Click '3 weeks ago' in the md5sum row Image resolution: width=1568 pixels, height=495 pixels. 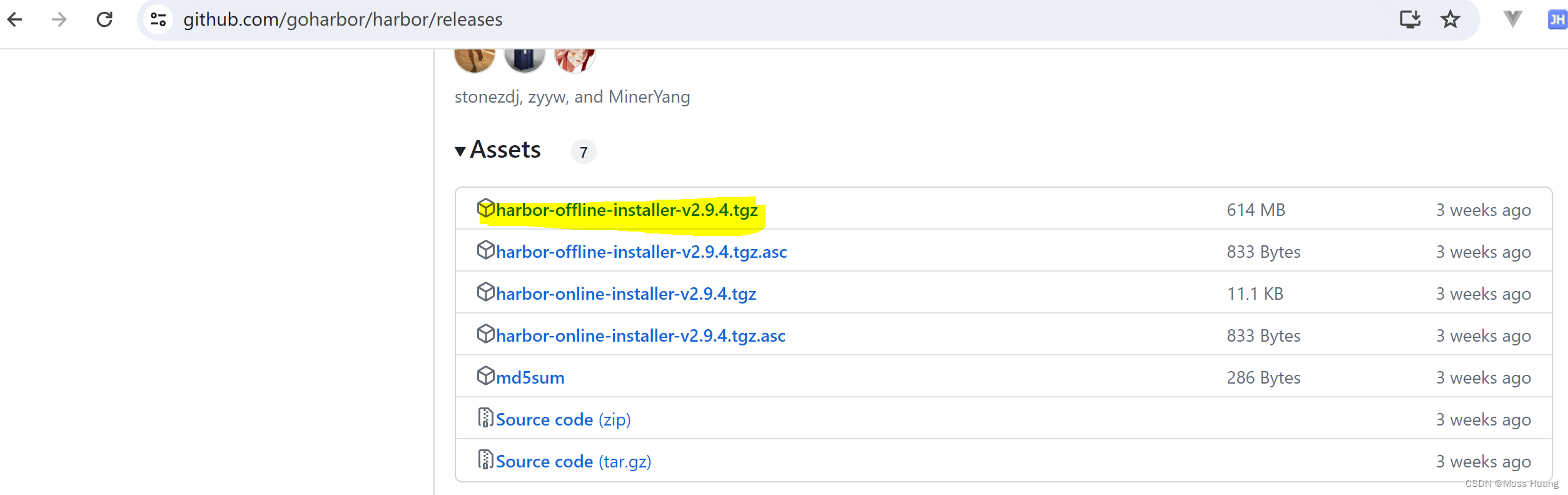[x=1484, y=378]
